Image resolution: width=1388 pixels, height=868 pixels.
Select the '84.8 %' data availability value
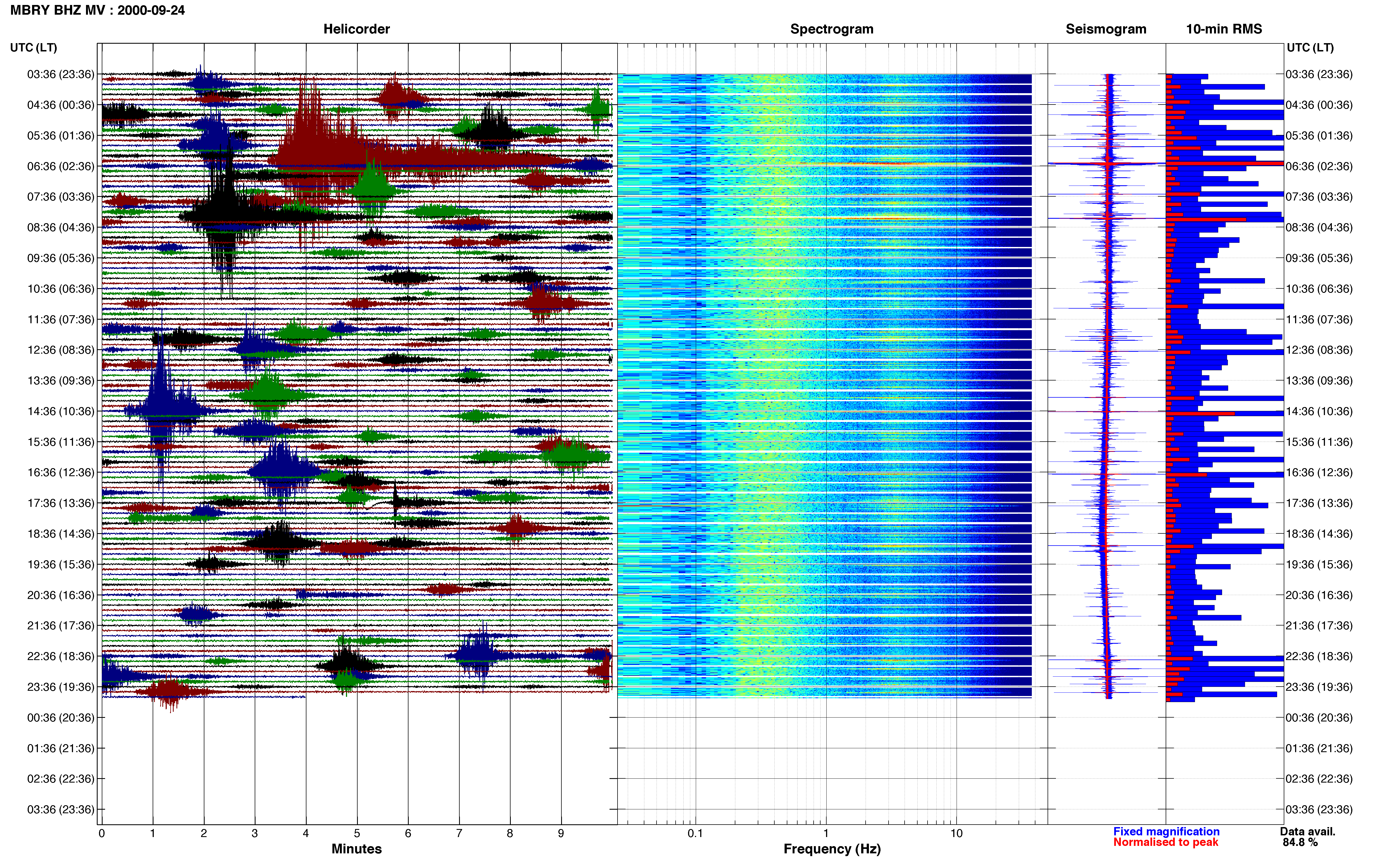1300,842
